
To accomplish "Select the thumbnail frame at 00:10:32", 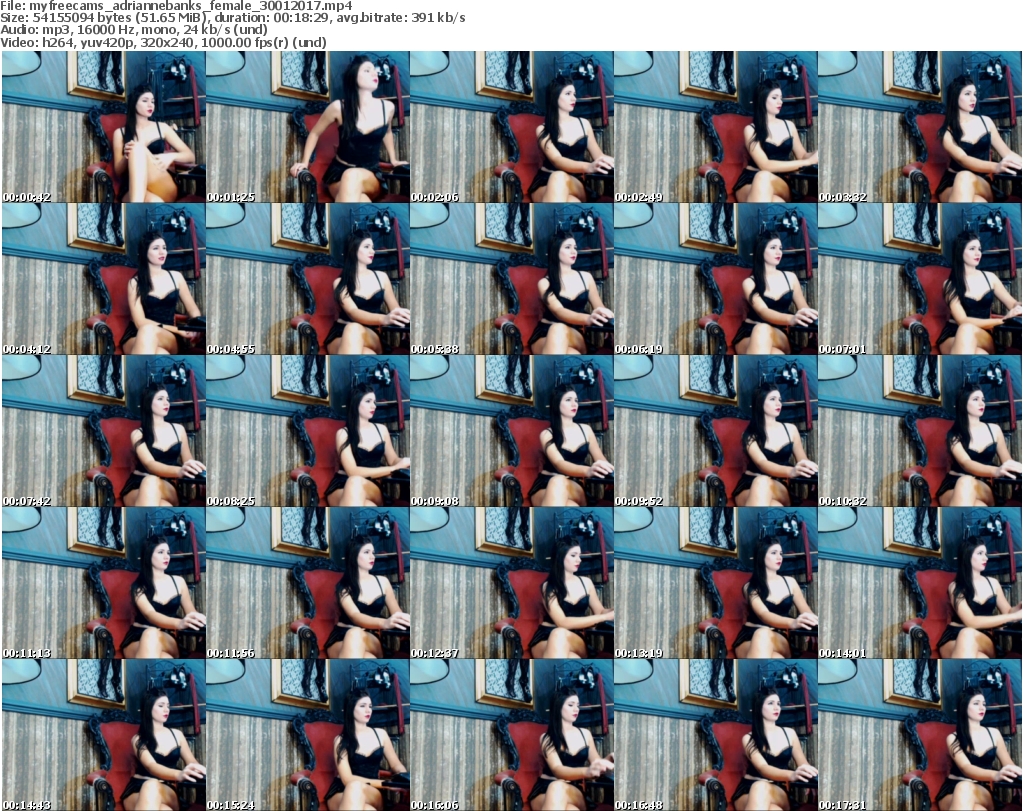I will (920, 431).
